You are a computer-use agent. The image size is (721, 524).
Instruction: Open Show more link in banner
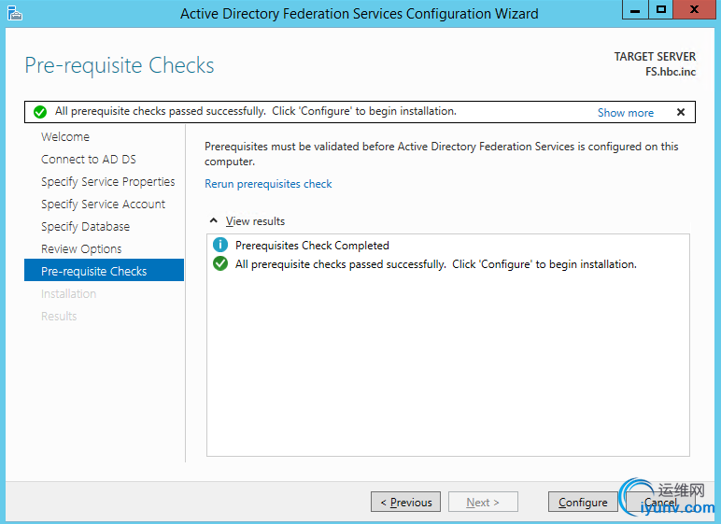625,113
